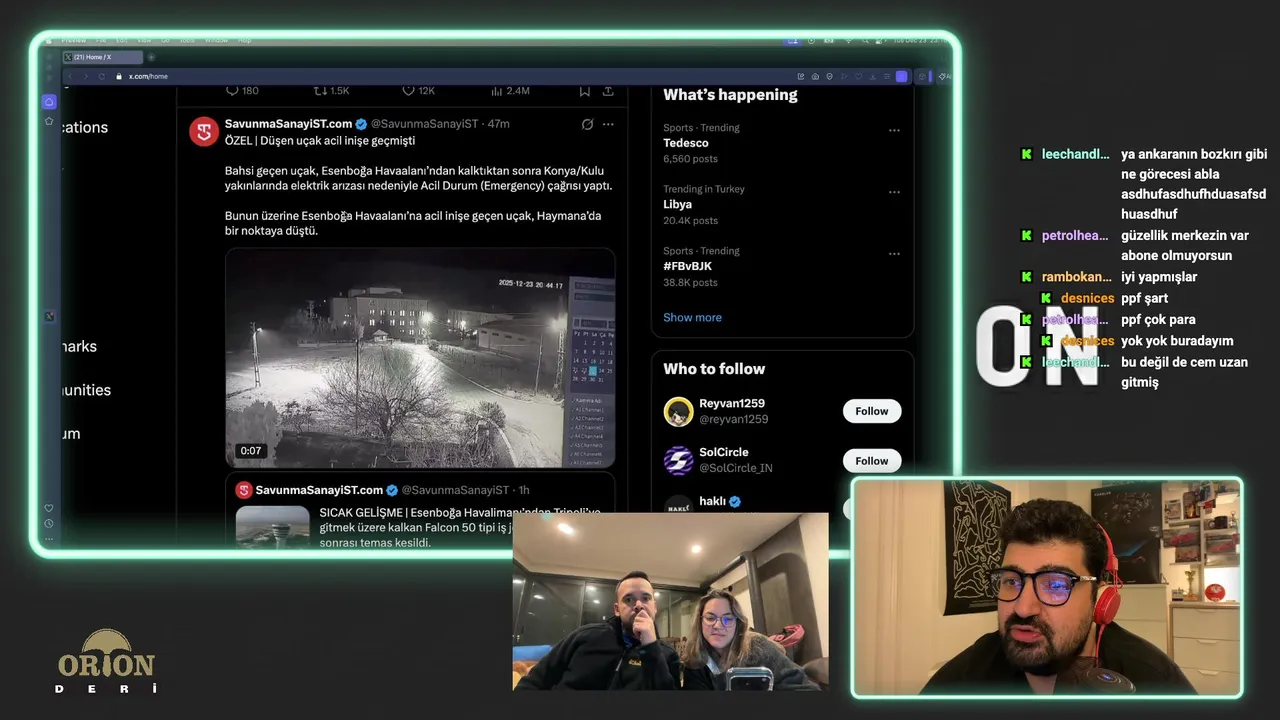The height and width of the screenshot is (720, 1280).
Task: Click purple square icon in browser toolbar
Action: (901, 76)
